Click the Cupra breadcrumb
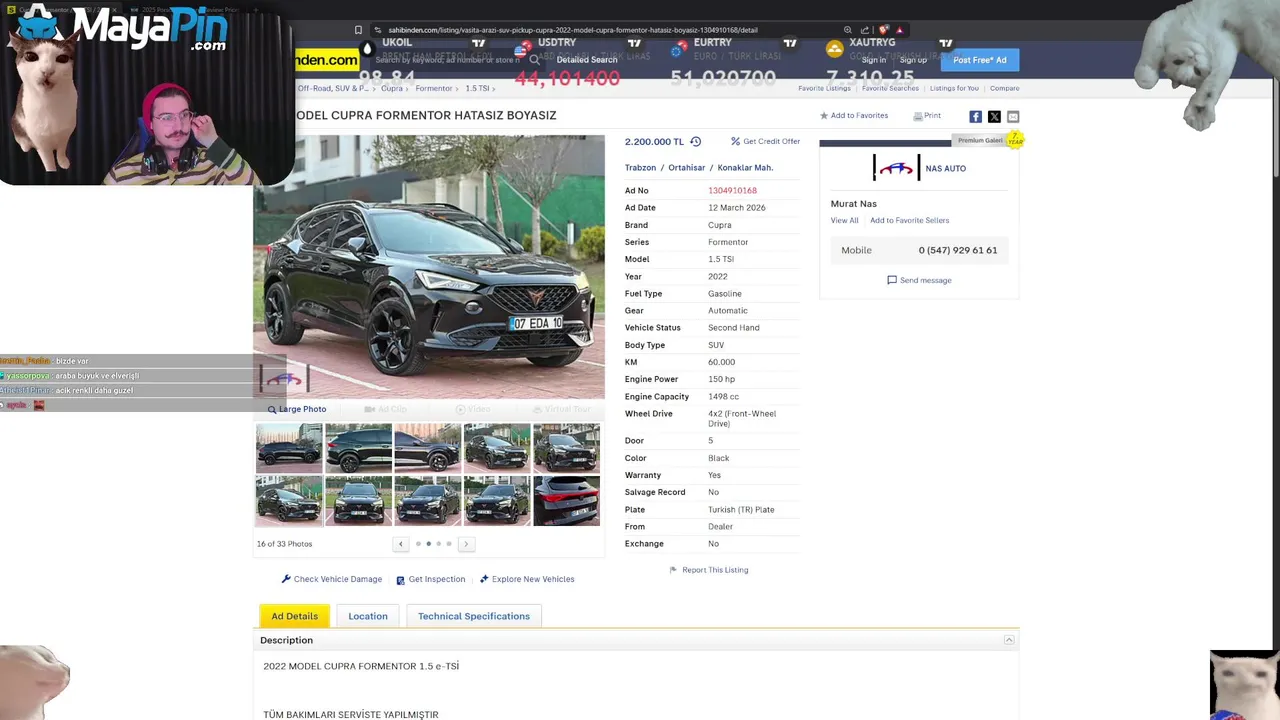 391,89
